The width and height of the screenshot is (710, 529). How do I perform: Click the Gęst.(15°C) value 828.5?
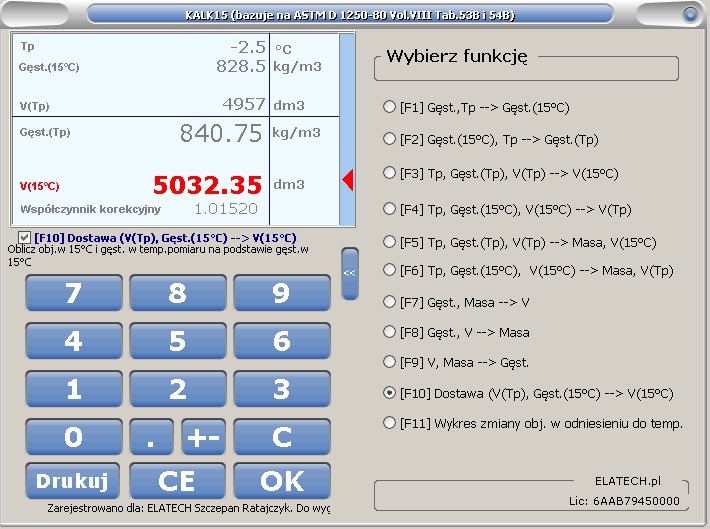point(240,66)
